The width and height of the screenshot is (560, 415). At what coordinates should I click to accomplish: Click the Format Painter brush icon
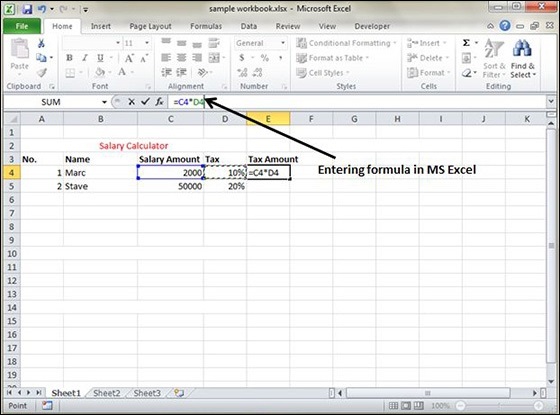tap(42, 73)
